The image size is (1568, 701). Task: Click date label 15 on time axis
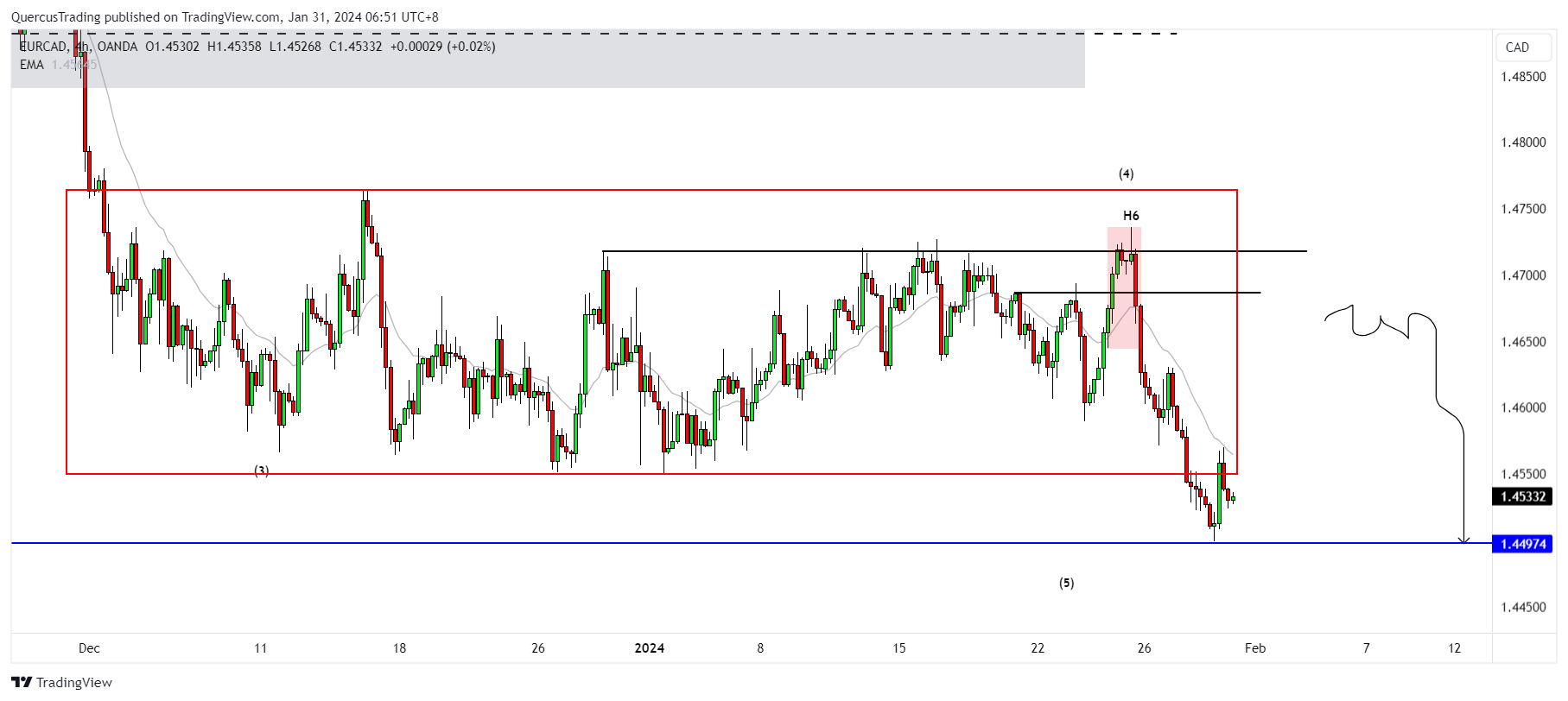coord(899,648)
